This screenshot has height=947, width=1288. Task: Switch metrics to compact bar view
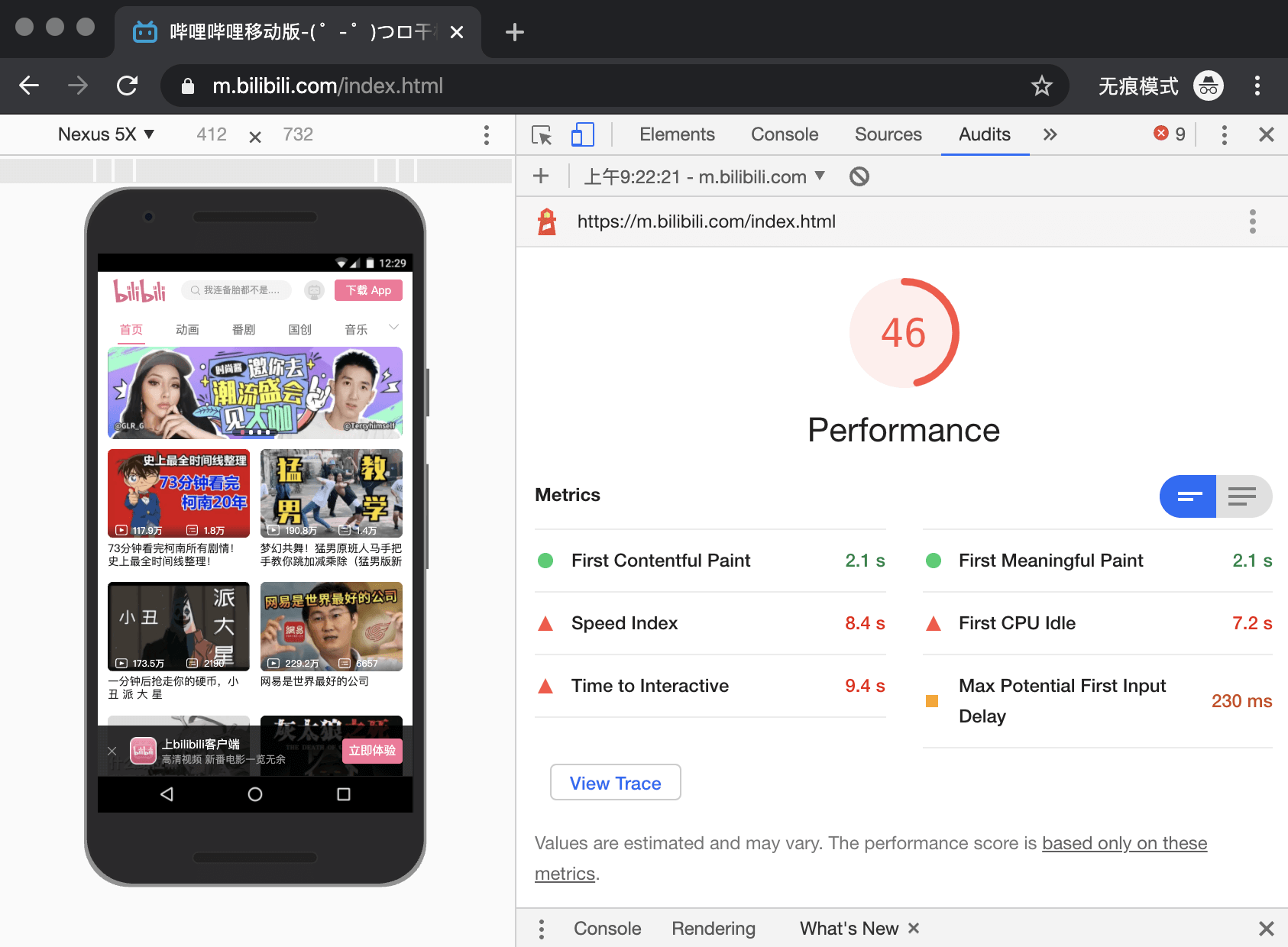tap(1188, 496)
